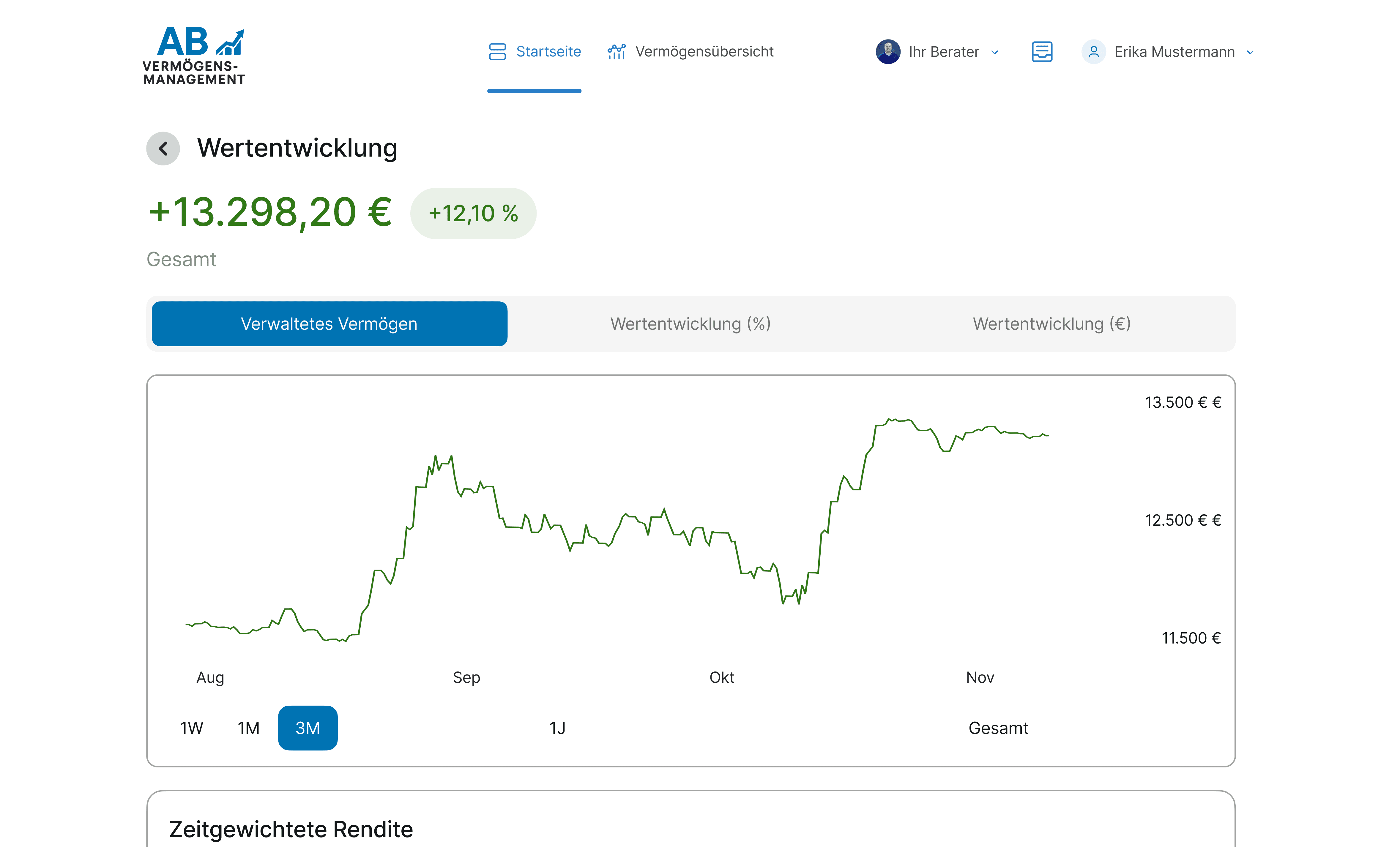This screenshot has height=847, width=1400.
Task: Open the Vermögensübersicht navigation tab
Action: [x=704, y=52]
